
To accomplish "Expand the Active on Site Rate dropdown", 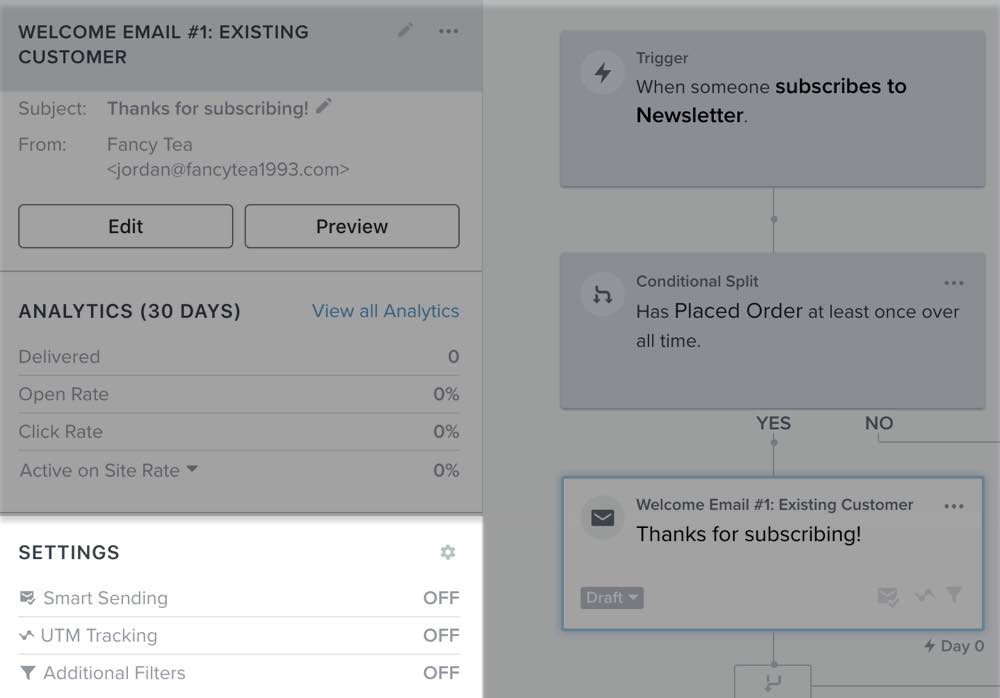I will (x=193, y=469).
